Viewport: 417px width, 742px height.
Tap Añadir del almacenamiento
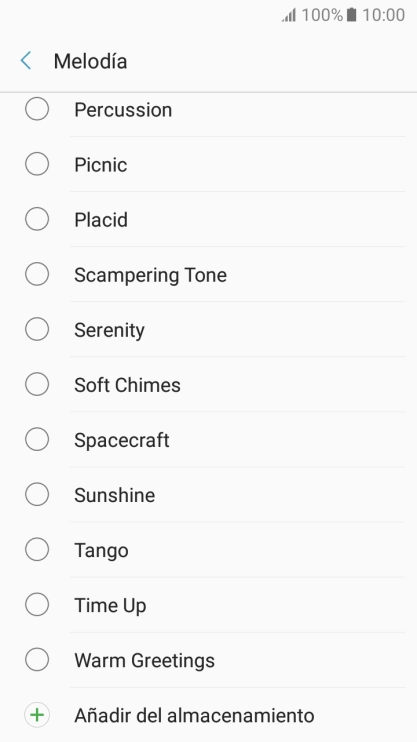click(x=194, y=715)
